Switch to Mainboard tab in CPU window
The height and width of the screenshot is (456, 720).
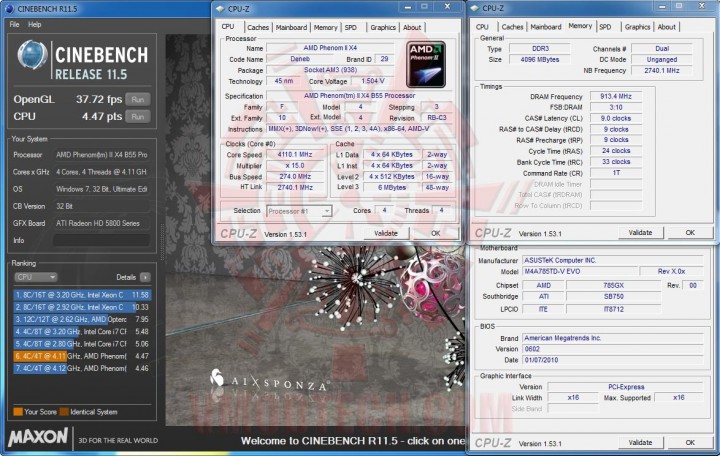pos(291,28)
